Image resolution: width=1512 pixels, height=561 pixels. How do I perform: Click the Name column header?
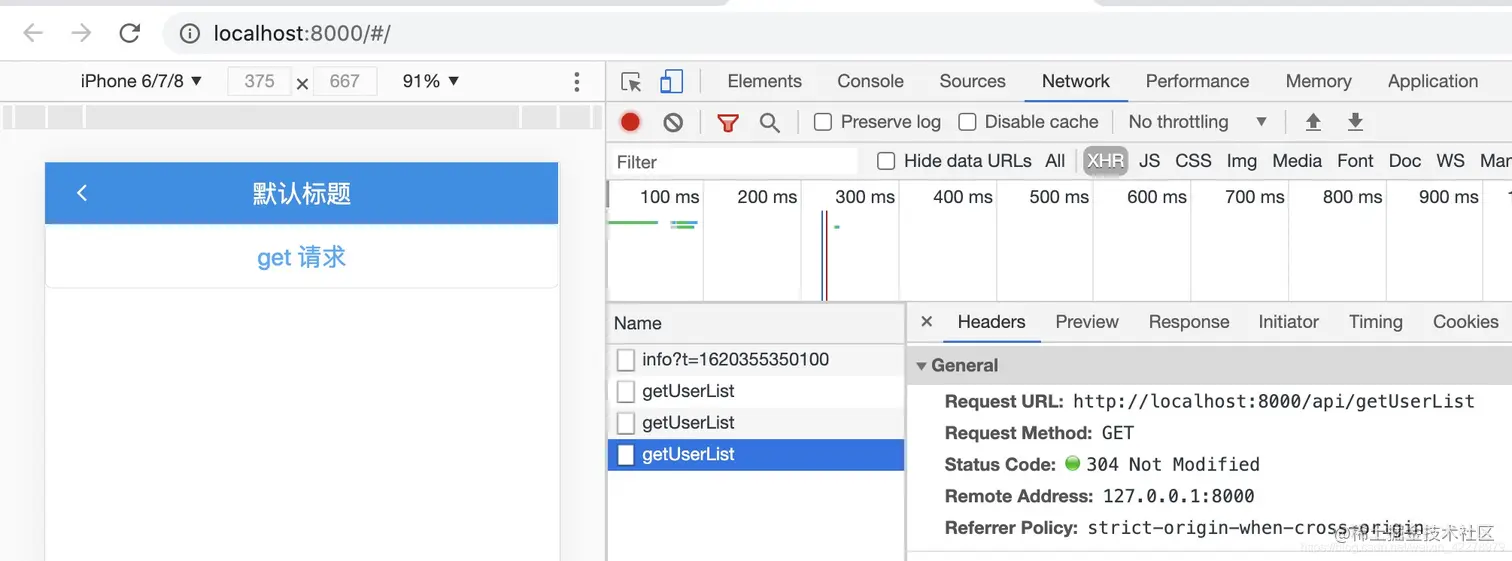click(756, 323)
